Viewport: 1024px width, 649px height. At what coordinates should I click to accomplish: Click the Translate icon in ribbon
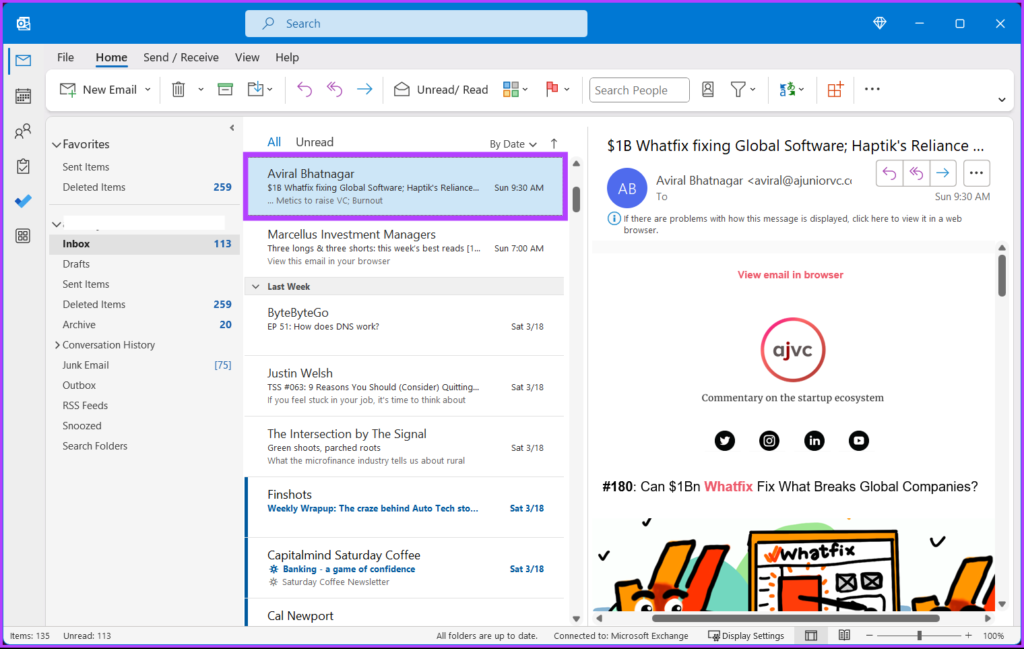pos(787,89)
